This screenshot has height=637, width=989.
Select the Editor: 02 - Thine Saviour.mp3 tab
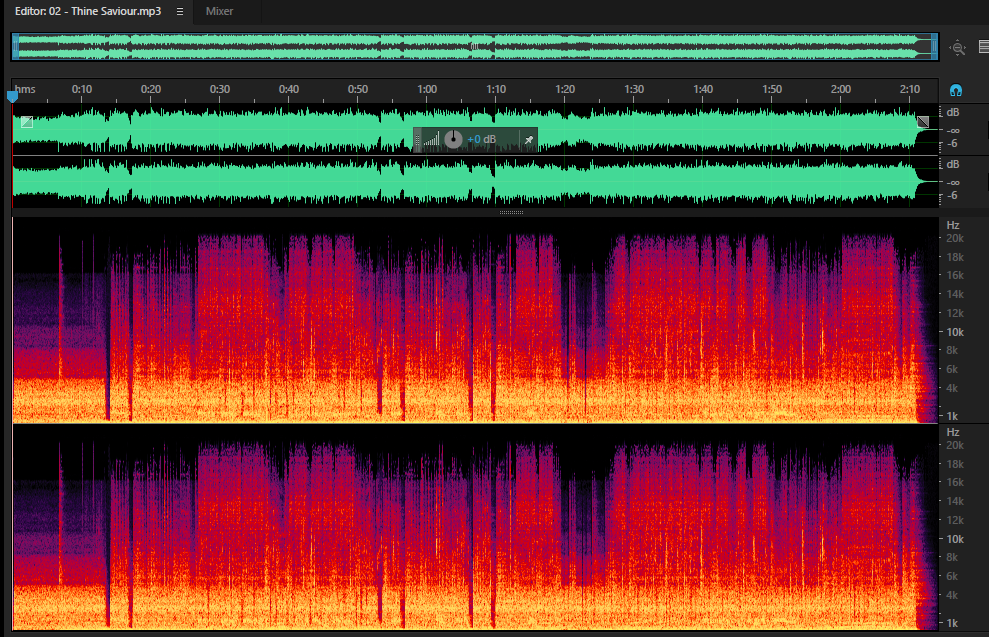pyautogui.click(x=88, y=11)
